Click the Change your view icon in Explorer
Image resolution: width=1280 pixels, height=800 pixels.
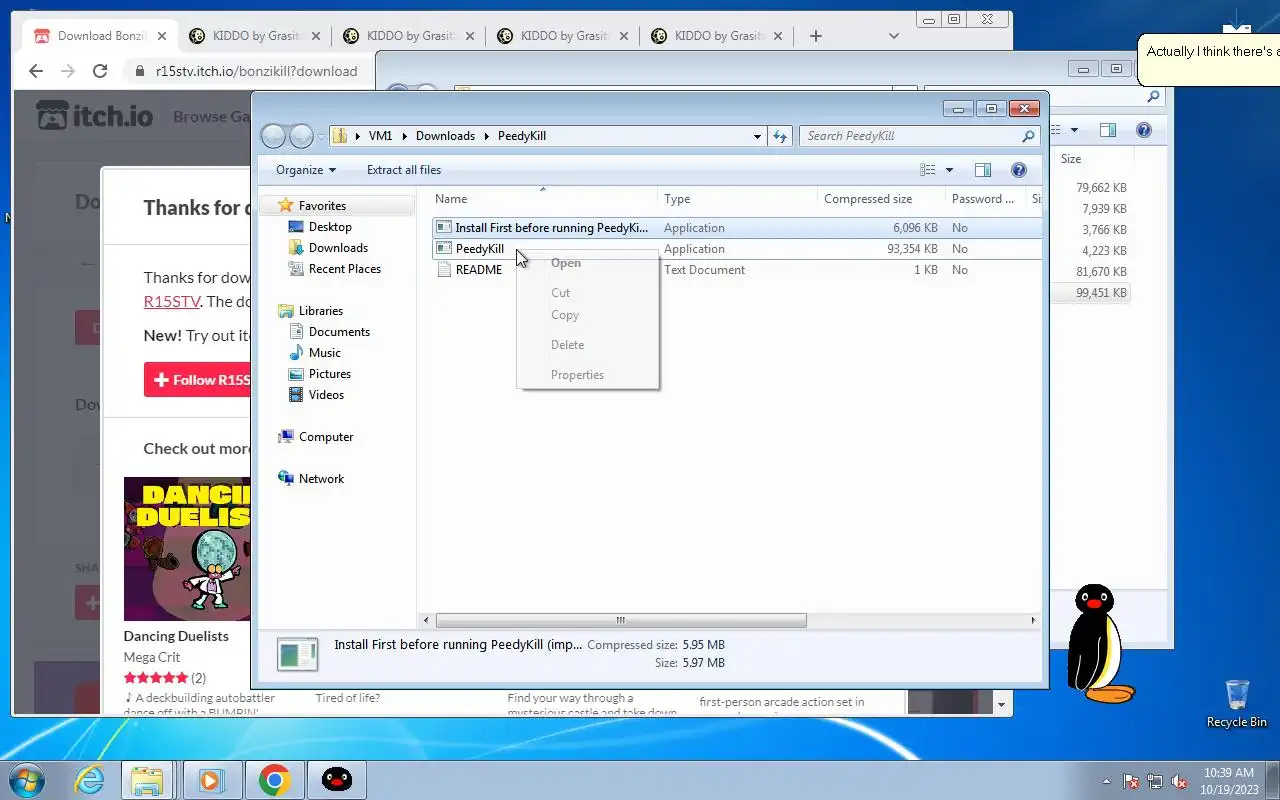click(928, 170)
